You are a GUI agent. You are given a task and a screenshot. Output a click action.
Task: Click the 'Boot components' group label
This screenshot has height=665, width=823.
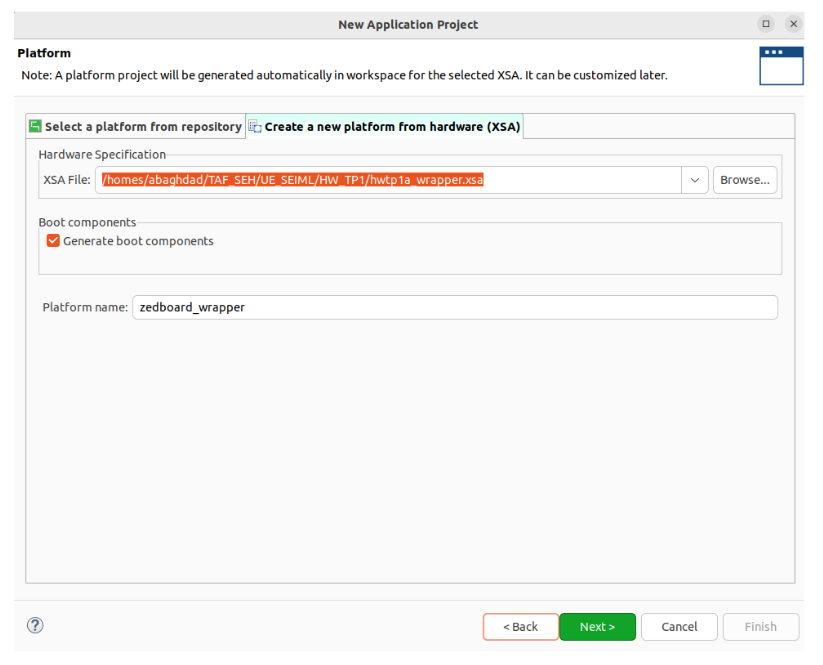(87, 222)
